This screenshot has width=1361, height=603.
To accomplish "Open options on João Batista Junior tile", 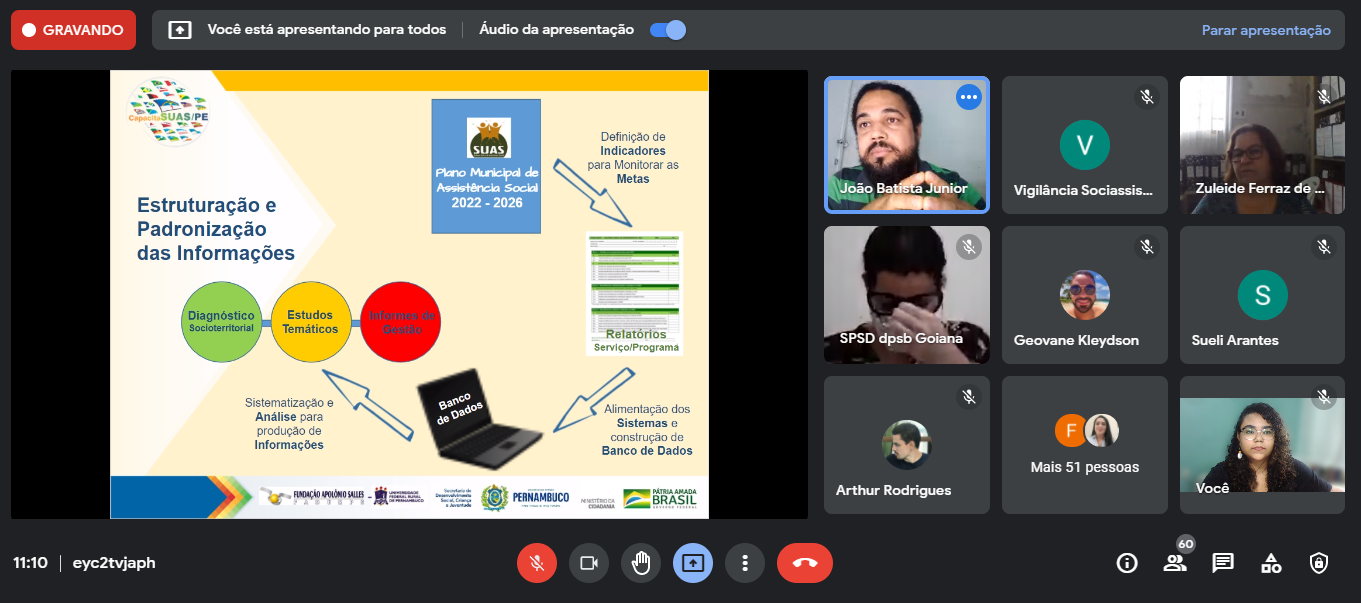I will click(968, 97).
